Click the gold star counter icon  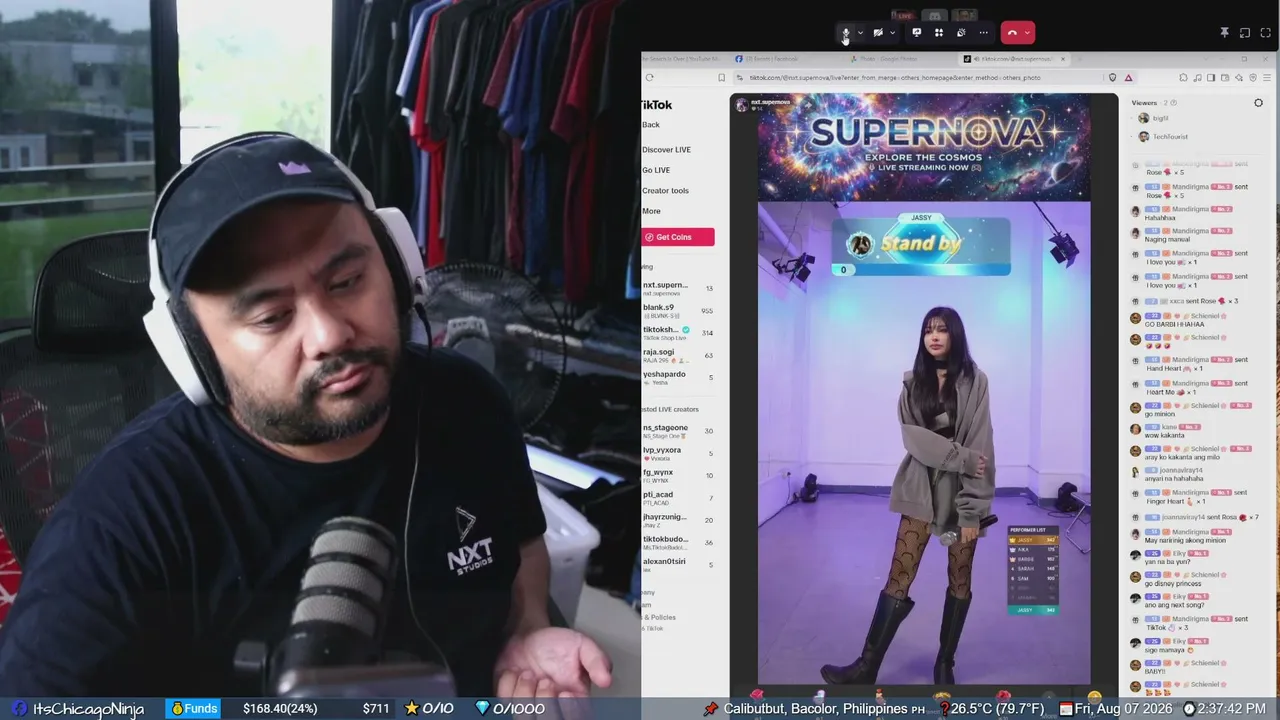pyautogui.click(x=411, y=708)
